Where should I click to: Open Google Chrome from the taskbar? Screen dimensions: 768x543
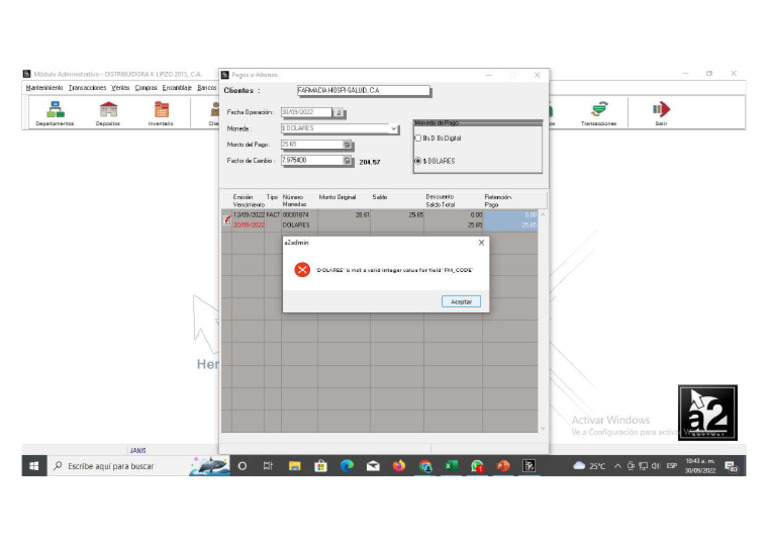(x=425, y=466)
